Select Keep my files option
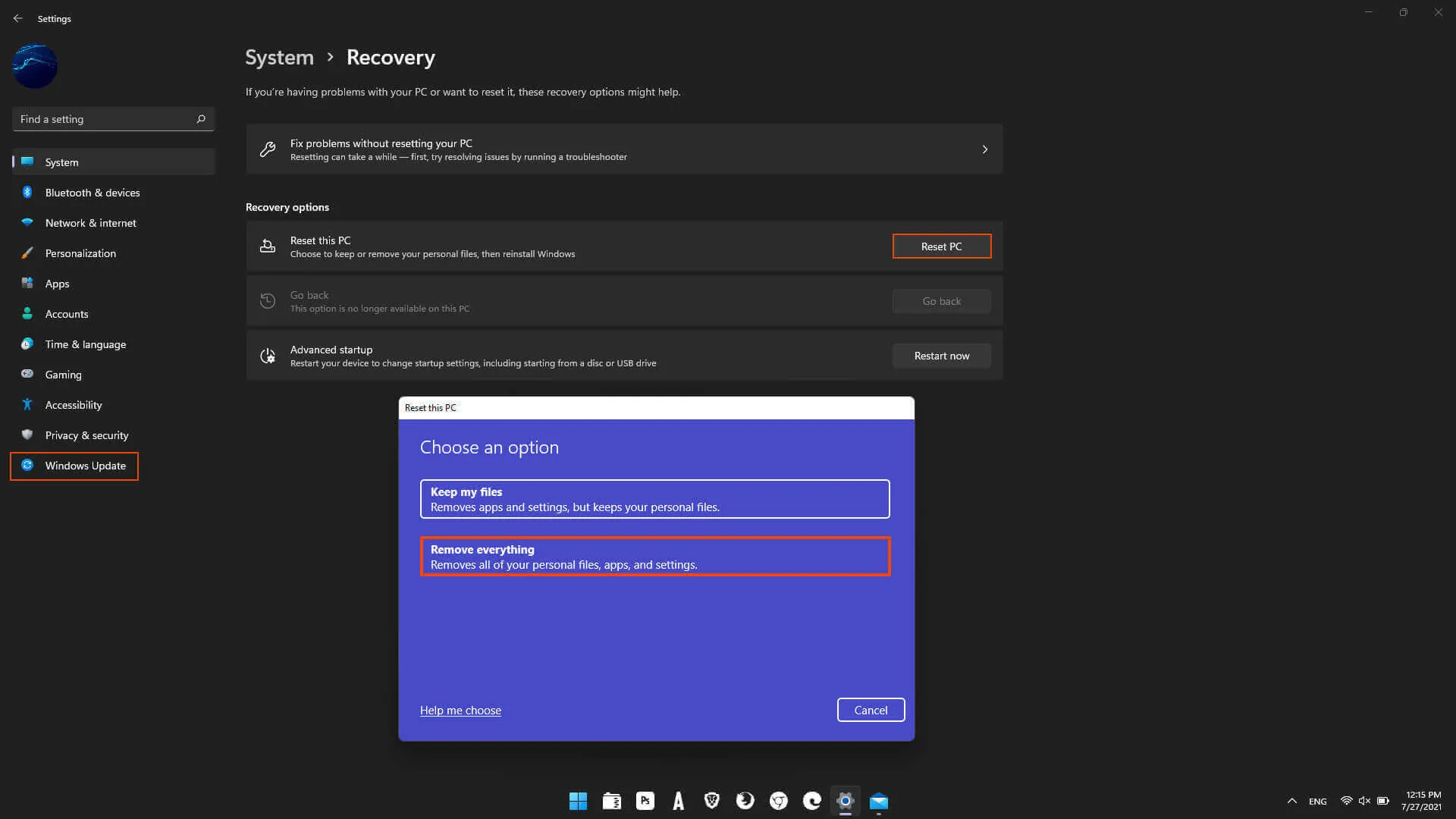 [x=654, y=498]
